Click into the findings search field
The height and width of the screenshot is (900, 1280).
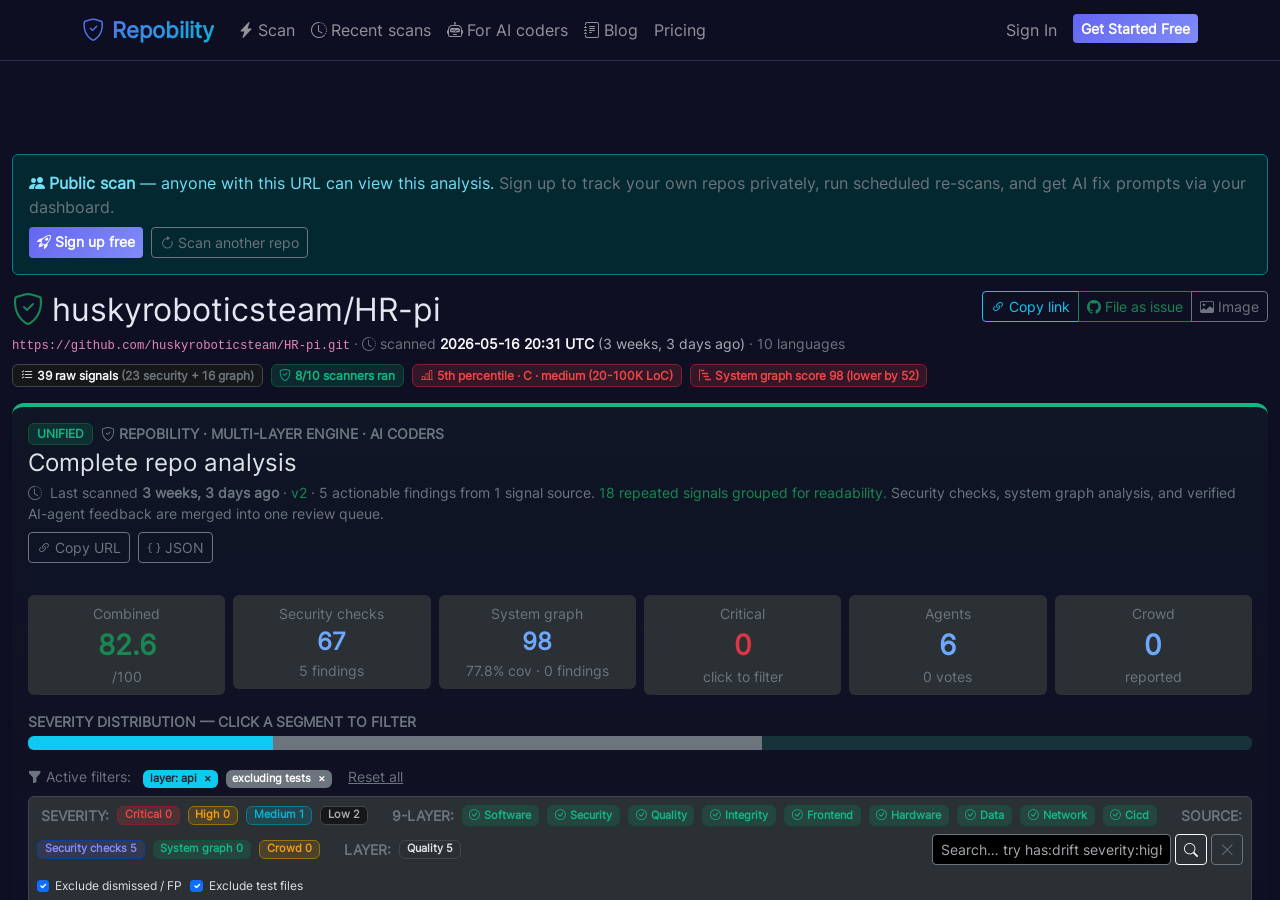[1051, 849]
